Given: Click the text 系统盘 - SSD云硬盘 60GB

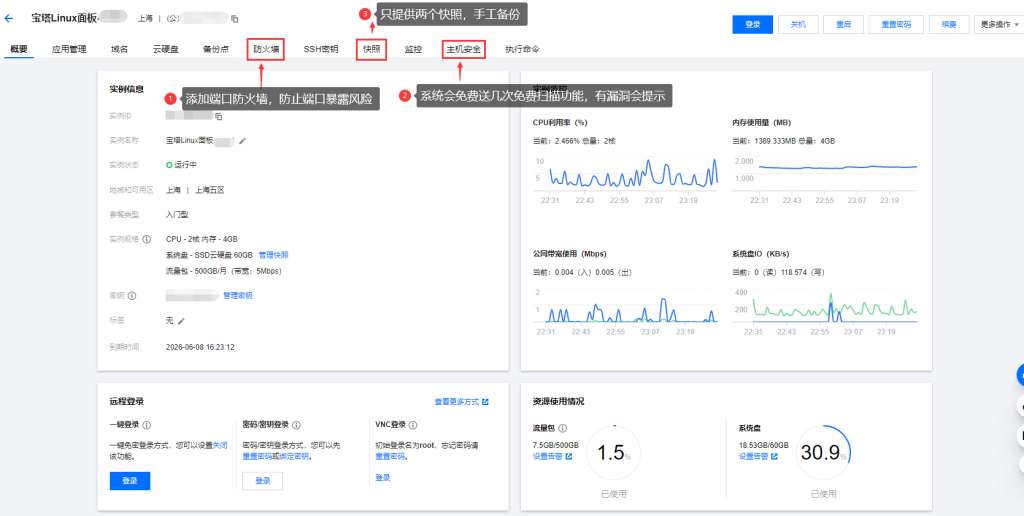Looking at the screenshot, I should tap(210, 255).
